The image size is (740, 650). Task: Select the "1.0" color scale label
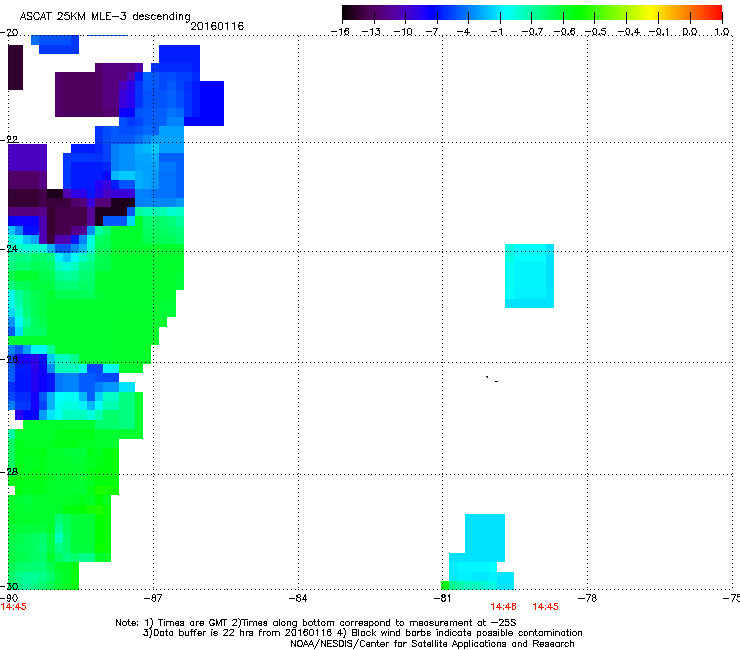click(722, 32)
